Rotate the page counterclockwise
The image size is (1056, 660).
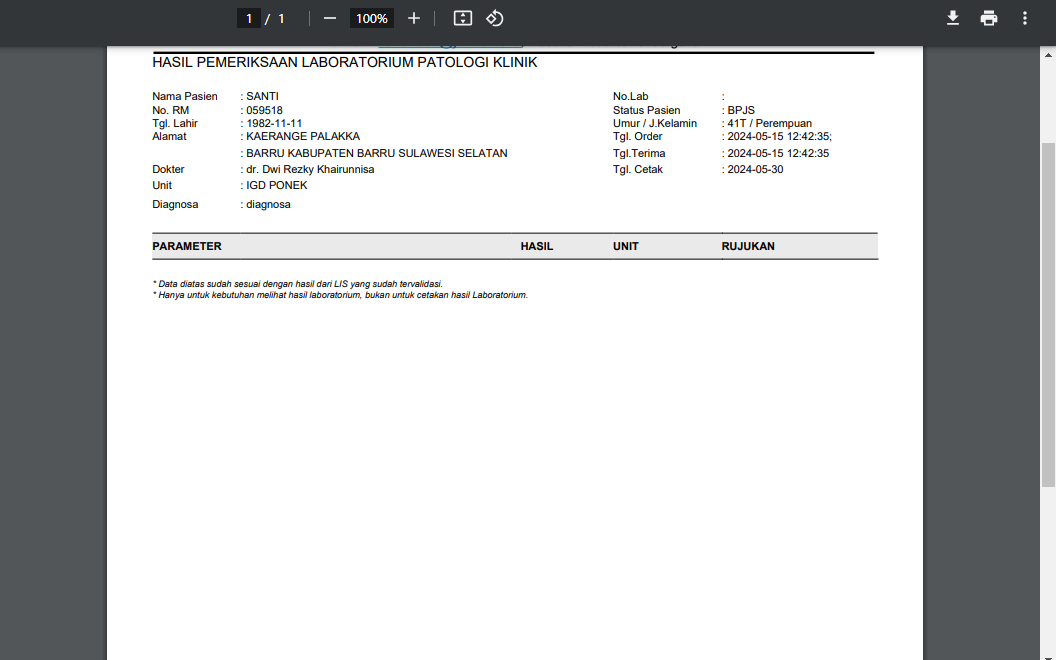(x=494, y=18)
